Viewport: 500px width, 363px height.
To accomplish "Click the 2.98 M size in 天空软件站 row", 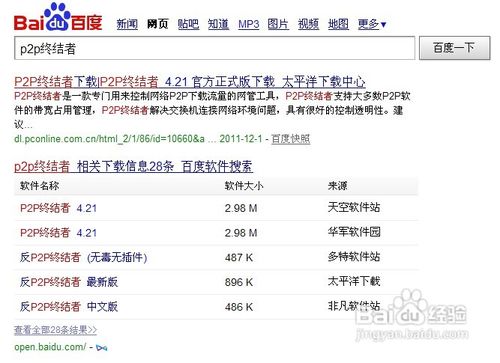I will pos(241,208).
